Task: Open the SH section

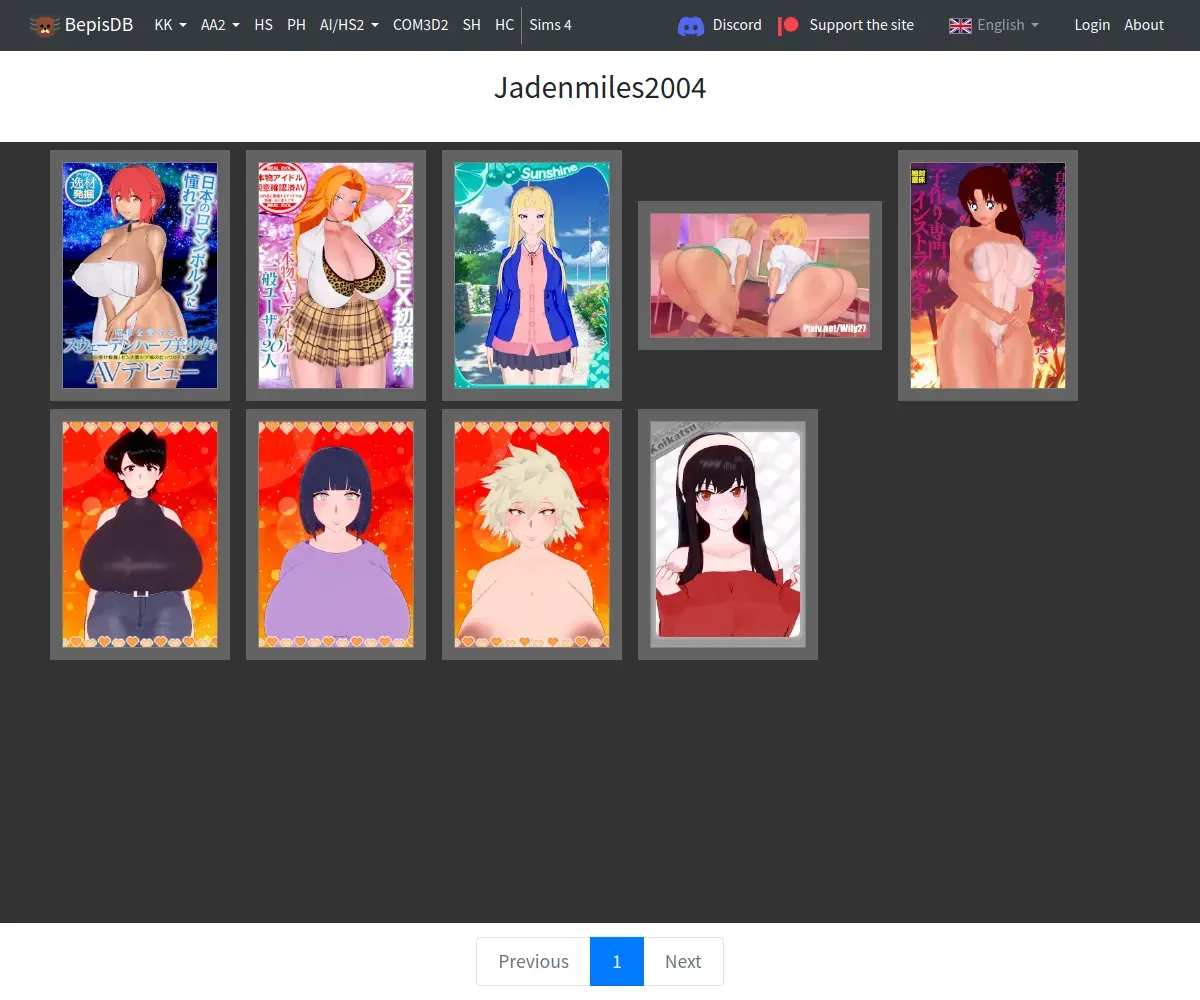Action: coord(472,25)
